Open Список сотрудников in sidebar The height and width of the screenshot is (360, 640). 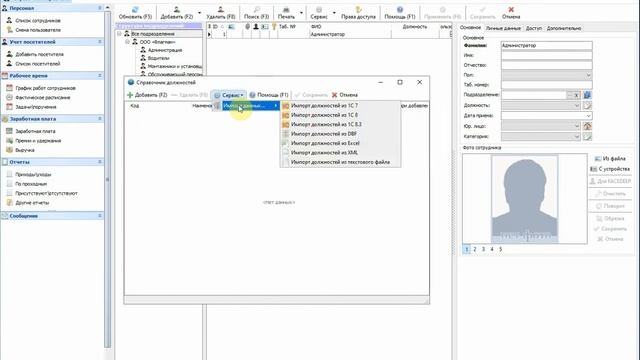[x=38, y=20]
